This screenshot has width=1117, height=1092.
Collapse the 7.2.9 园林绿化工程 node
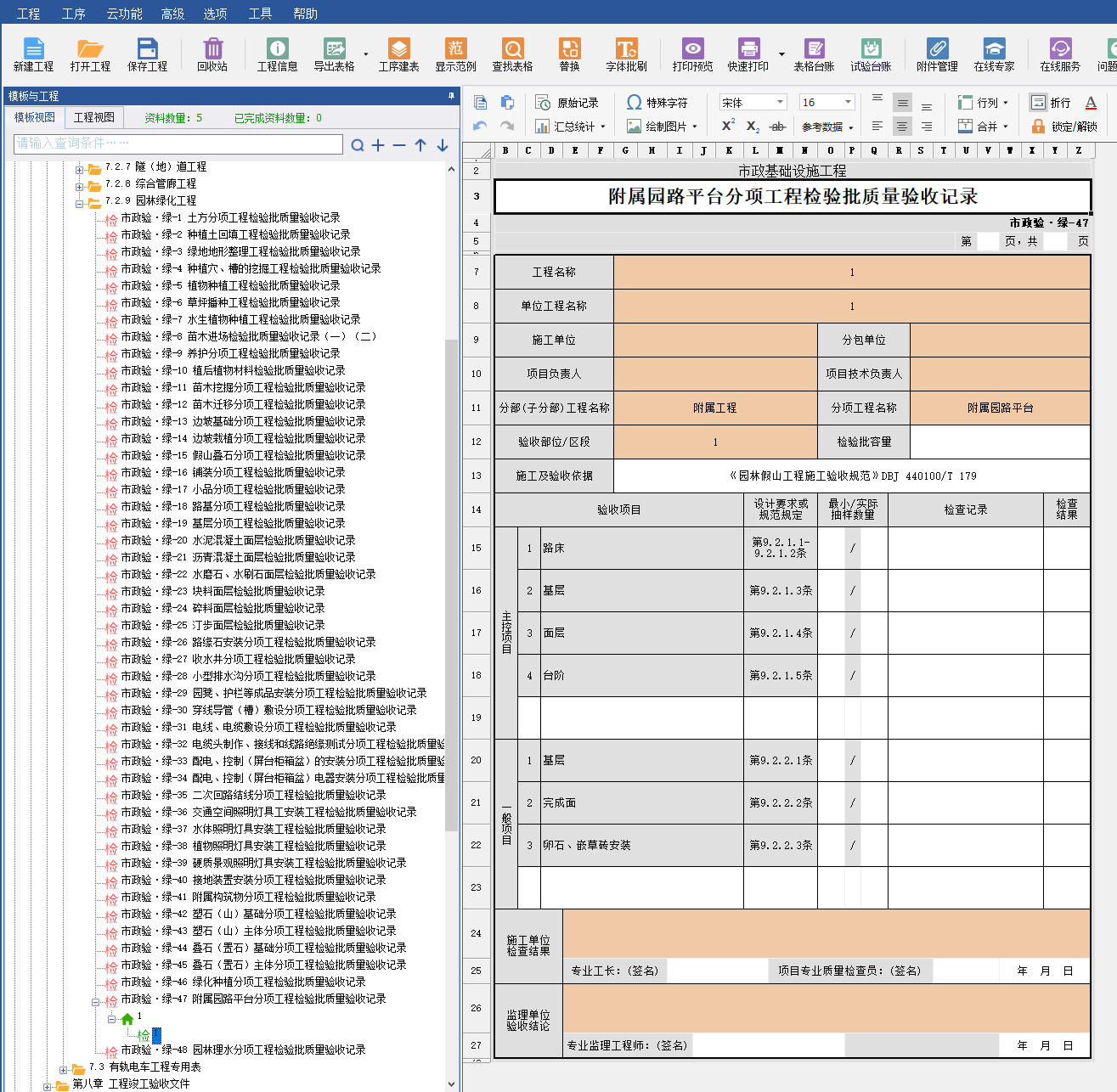(80, 203)
